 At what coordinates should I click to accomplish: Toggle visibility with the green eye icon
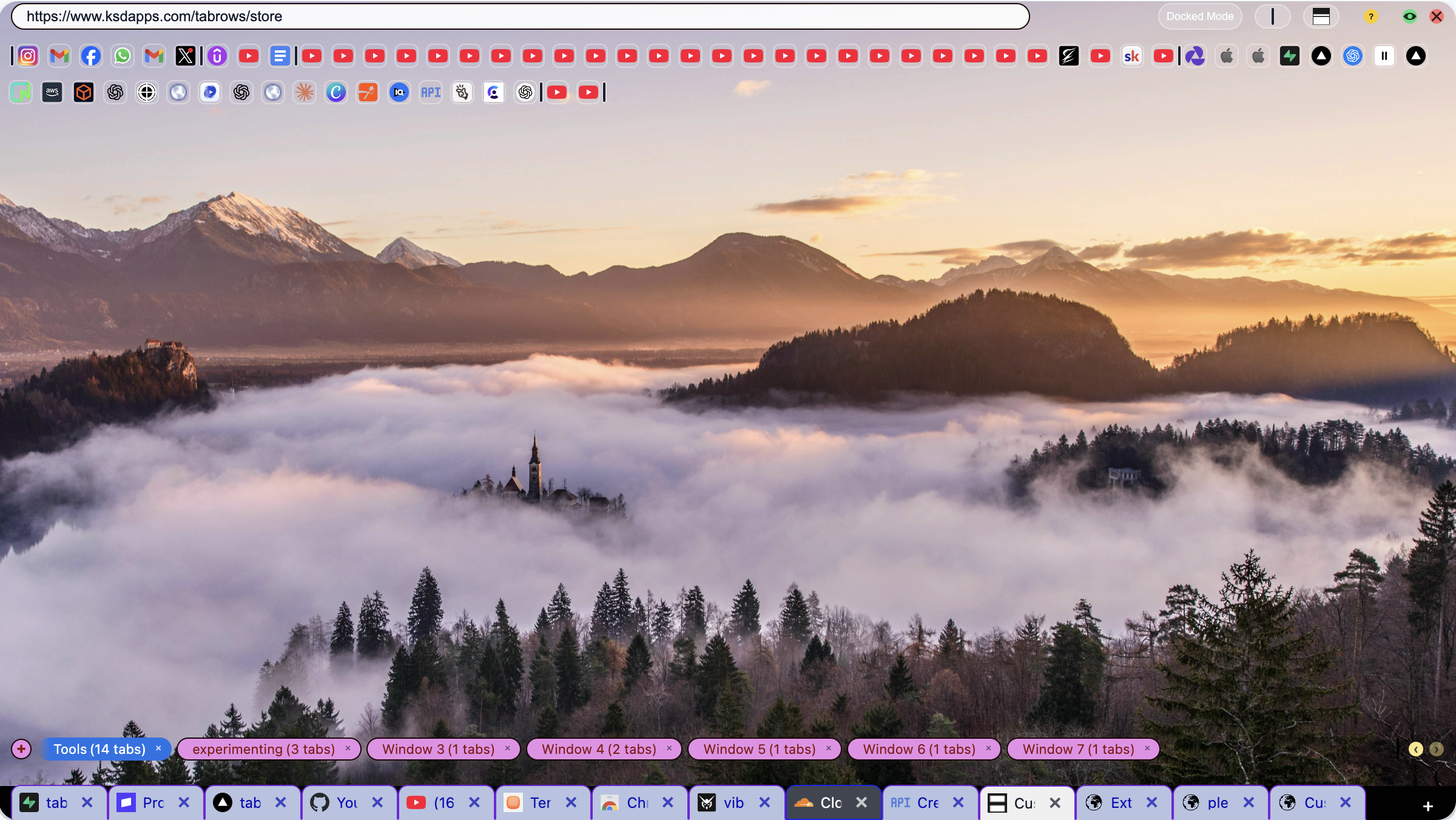coord(1410,16)
